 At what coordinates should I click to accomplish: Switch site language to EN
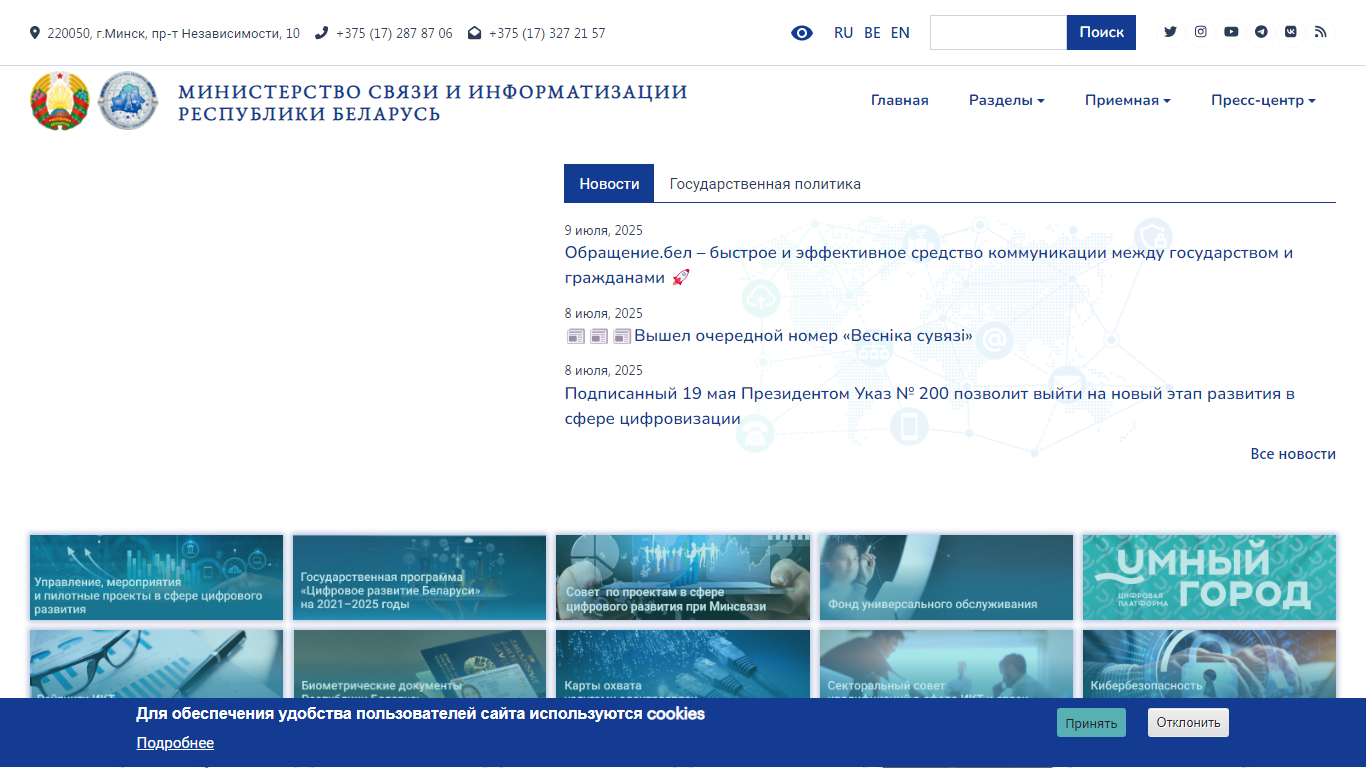[x=900, y=33]
